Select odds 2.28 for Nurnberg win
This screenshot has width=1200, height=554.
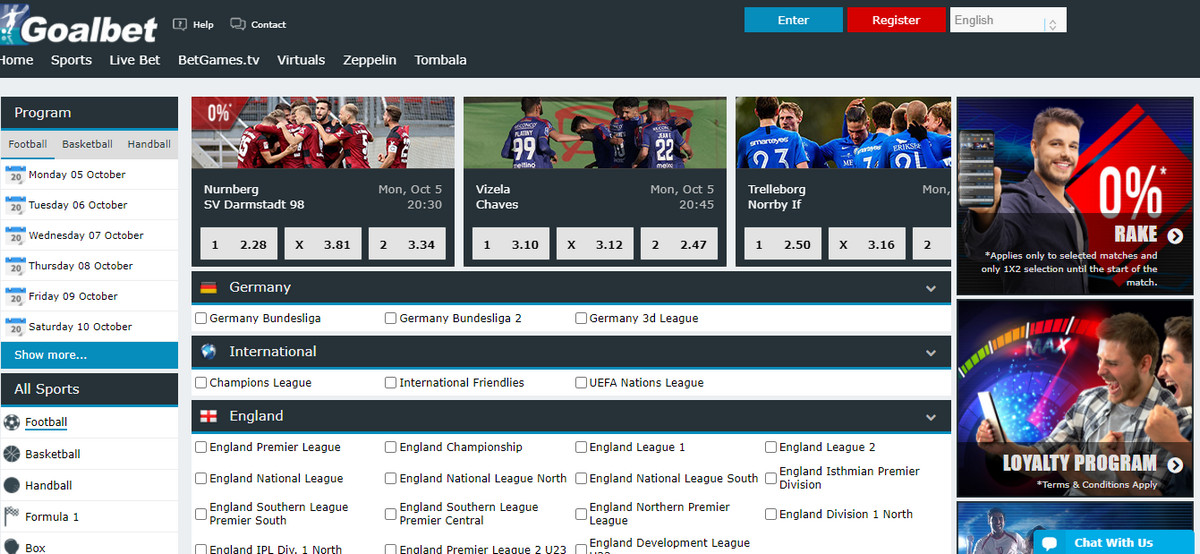coord(240,244)
